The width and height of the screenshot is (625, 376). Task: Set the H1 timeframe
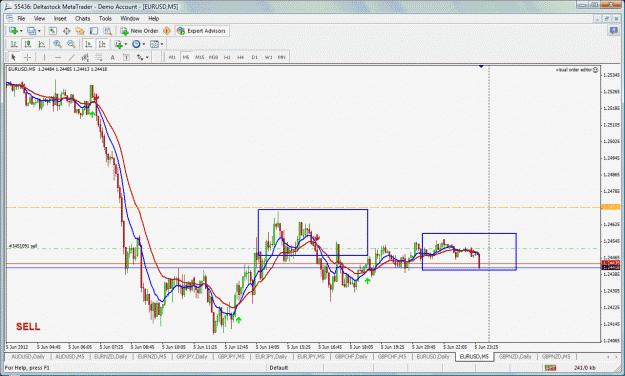(x=227, y=57)
